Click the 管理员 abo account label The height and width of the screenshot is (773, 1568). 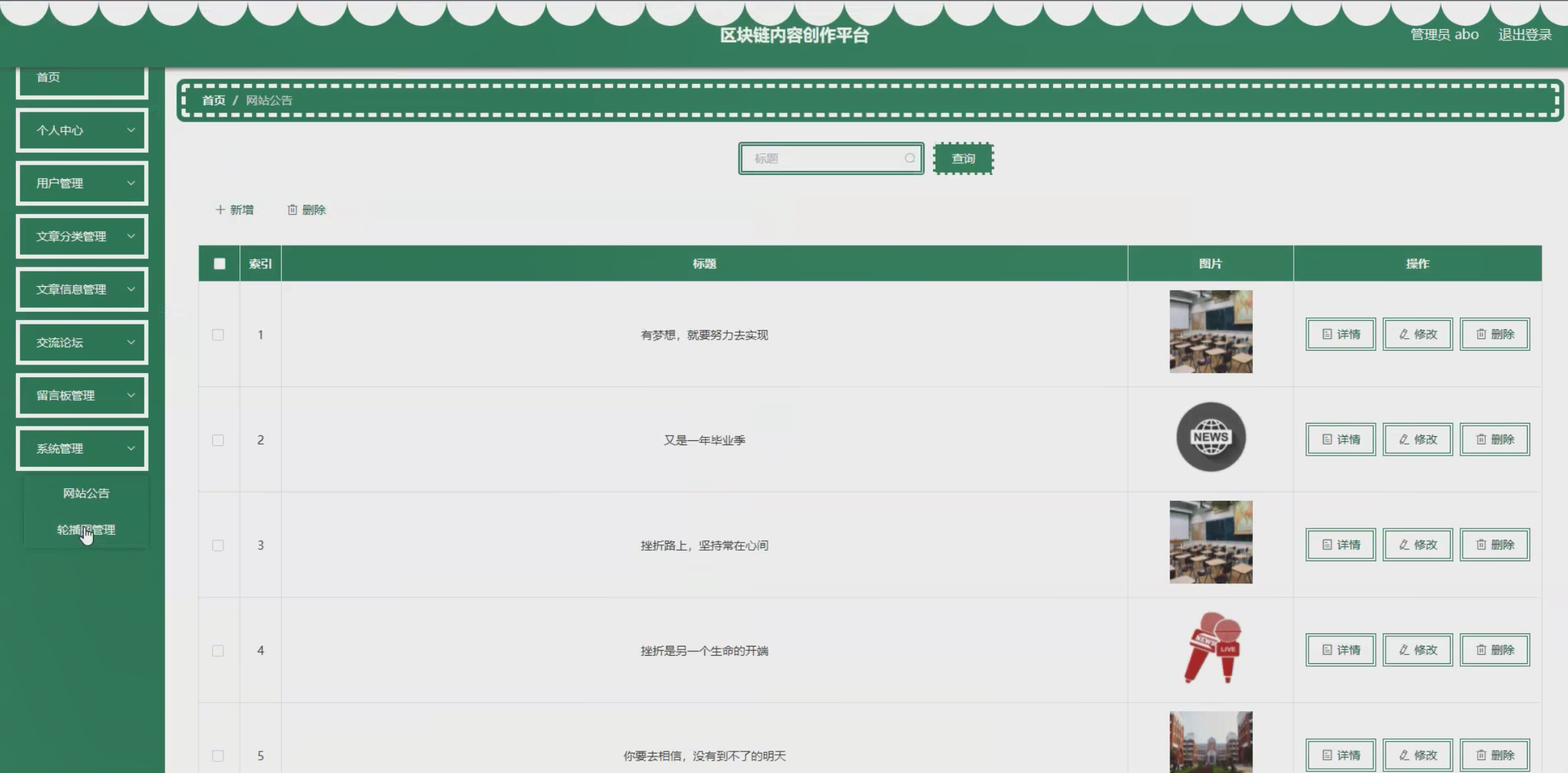(1444, 35)
